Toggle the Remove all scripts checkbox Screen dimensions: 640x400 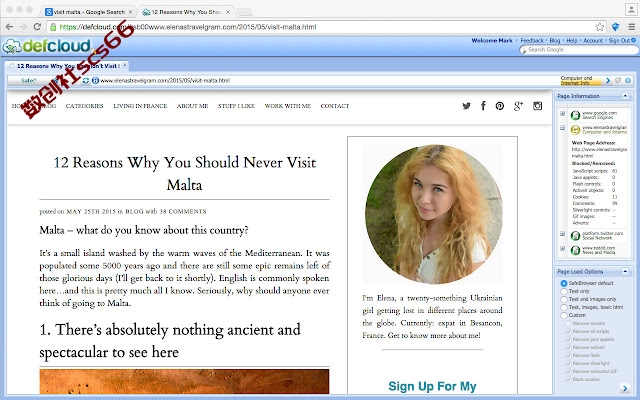pos(568,331)
